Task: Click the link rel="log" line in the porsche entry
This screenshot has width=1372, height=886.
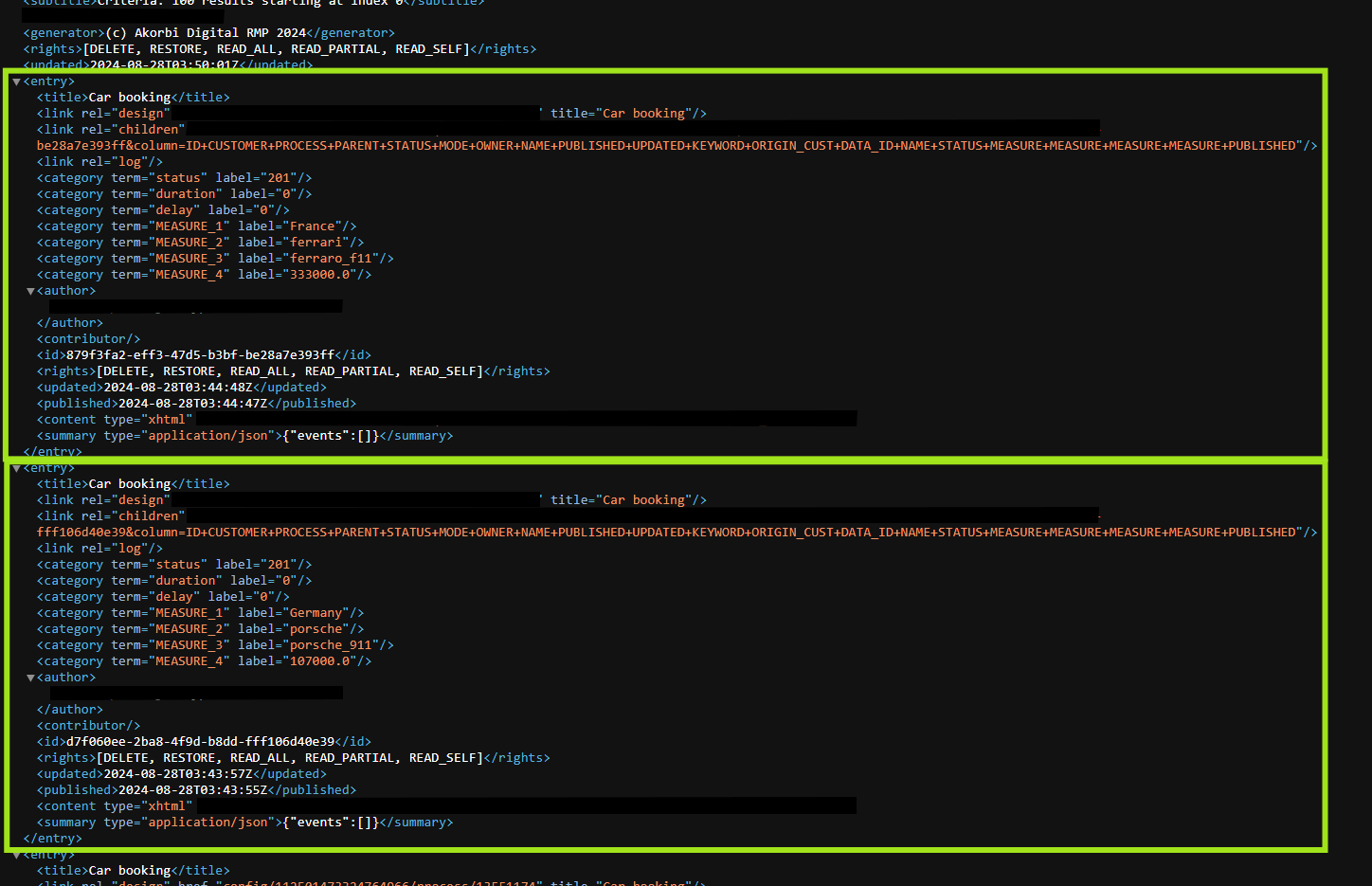Action: tap(99, 548)
